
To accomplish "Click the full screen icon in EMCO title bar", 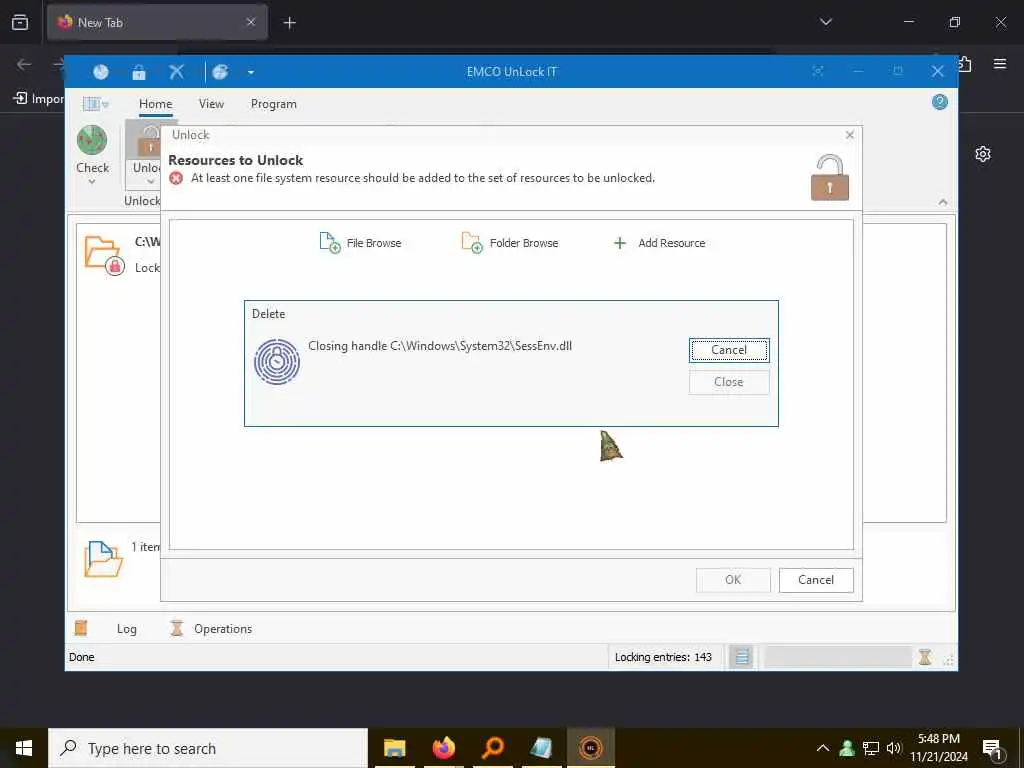I will point(818,71).
